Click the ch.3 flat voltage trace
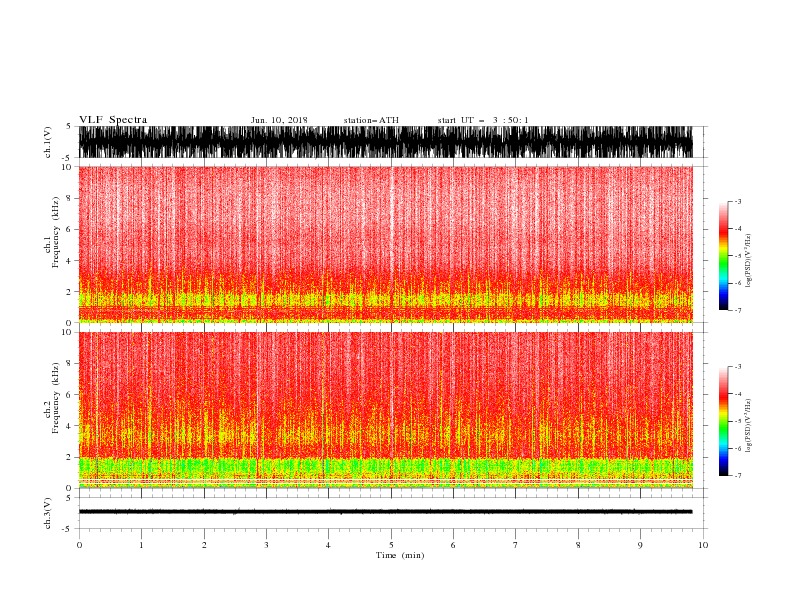This screenshot has width=792, height=612. [385, 512]
